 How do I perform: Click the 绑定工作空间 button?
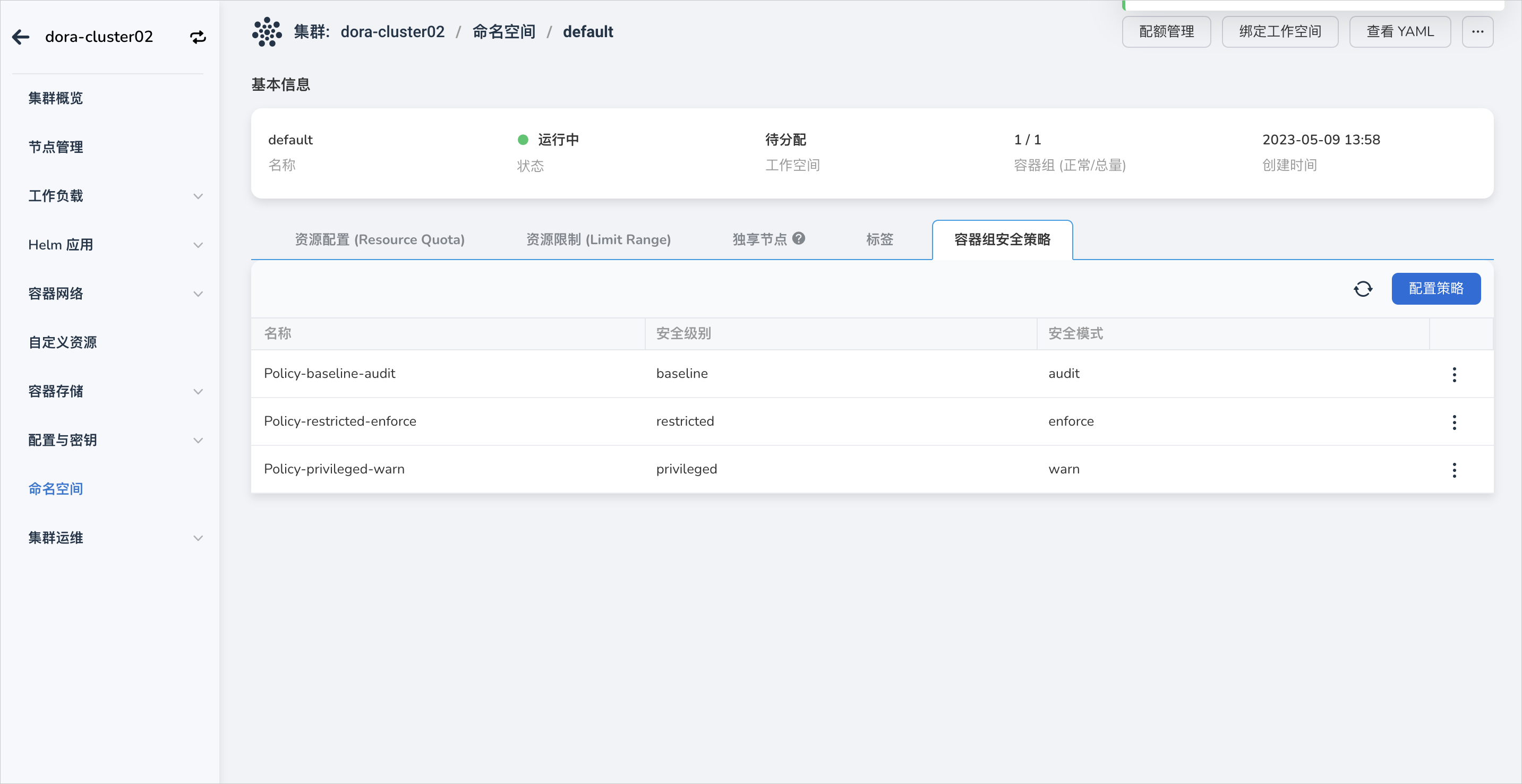tap(1280, 32)
